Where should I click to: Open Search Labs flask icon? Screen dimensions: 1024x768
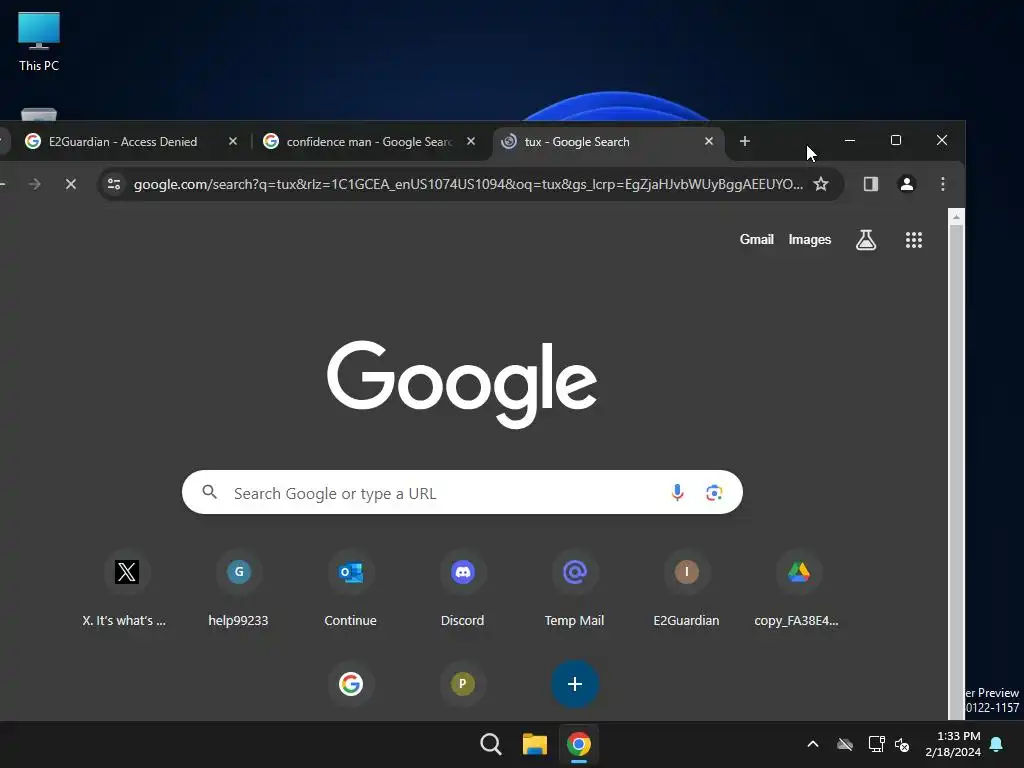[x=866, y=240]
